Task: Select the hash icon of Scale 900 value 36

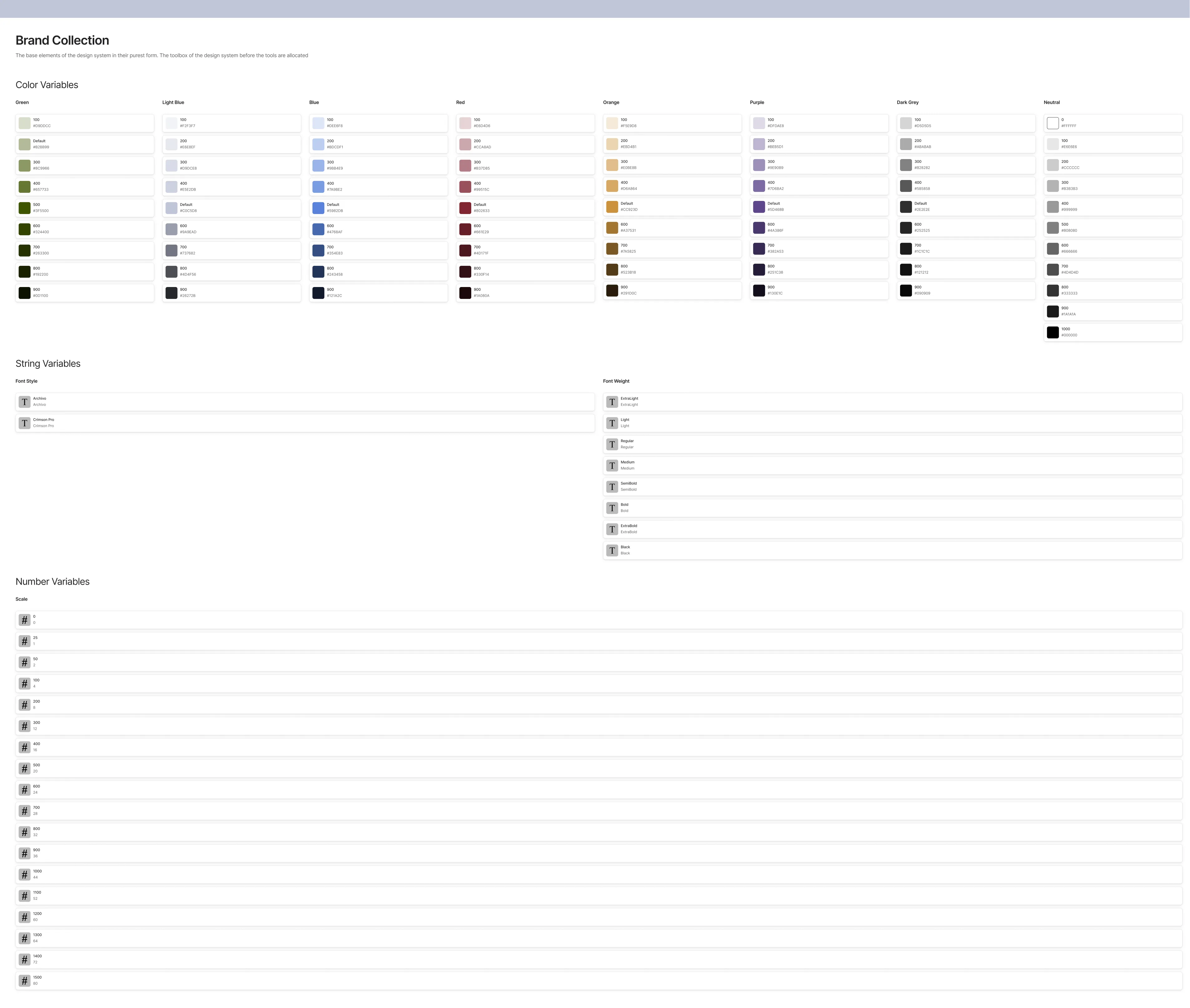Action: tap(25, 853)
